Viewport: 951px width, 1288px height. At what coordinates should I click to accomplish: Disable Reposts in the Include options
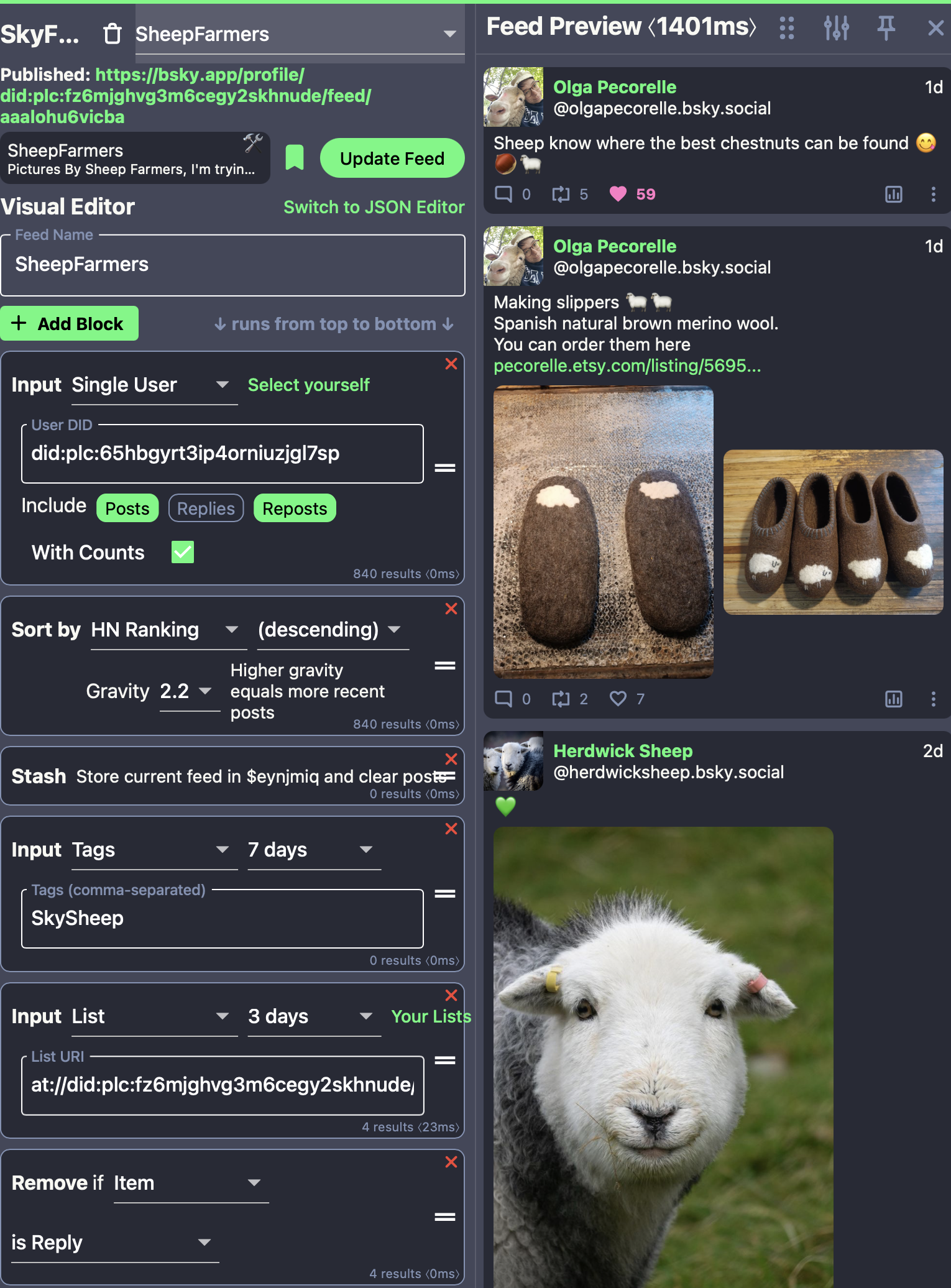[294, 508]
